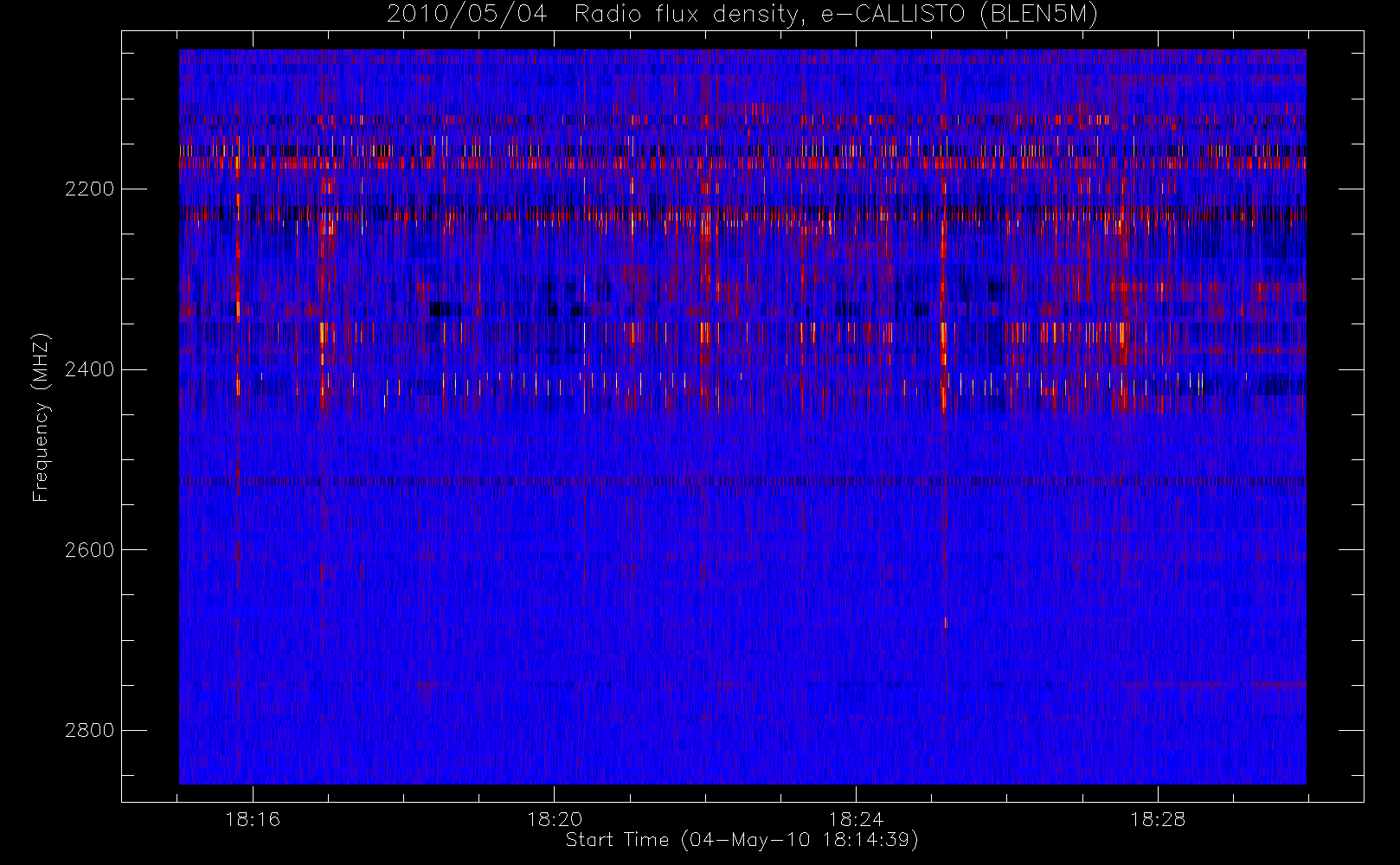This screenshot has height=865, width=1400.
Task: Click the 2200 frequency tick label
Action: click(89, 189)
